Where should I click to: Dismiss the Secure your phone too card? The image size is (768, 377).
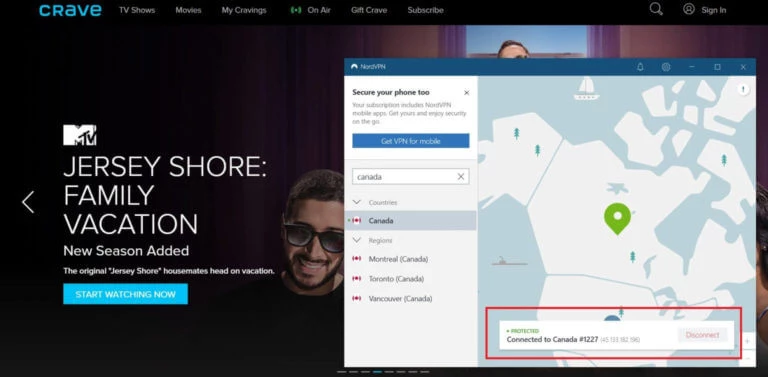[x=466, y=93]
